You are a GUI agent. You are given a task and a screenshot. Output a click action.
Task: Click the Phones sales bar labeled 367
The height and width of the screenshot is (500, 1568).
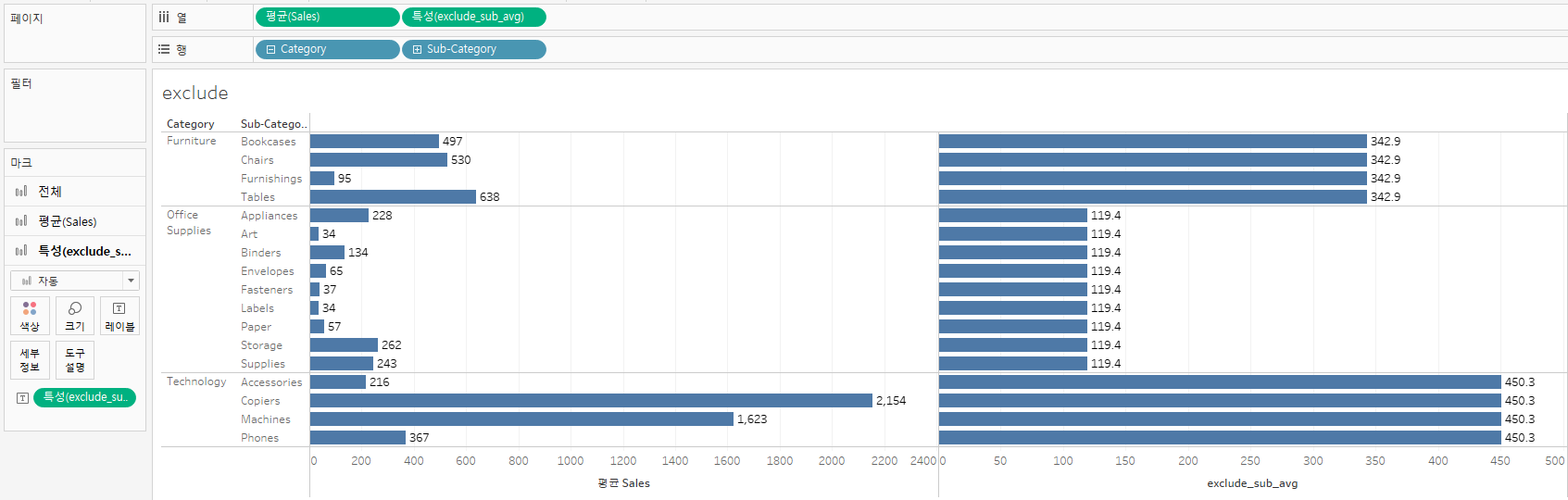358,438
